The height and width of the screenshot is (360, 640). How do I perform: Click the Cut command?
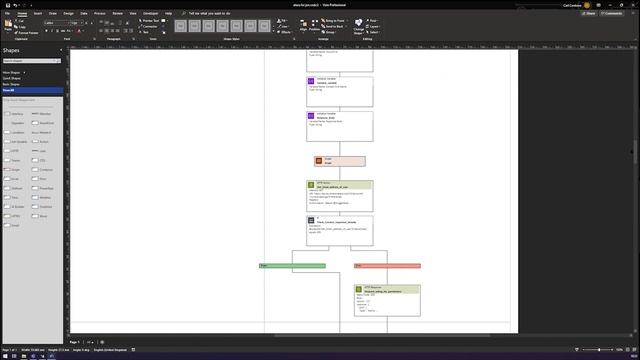click(20, 21)
